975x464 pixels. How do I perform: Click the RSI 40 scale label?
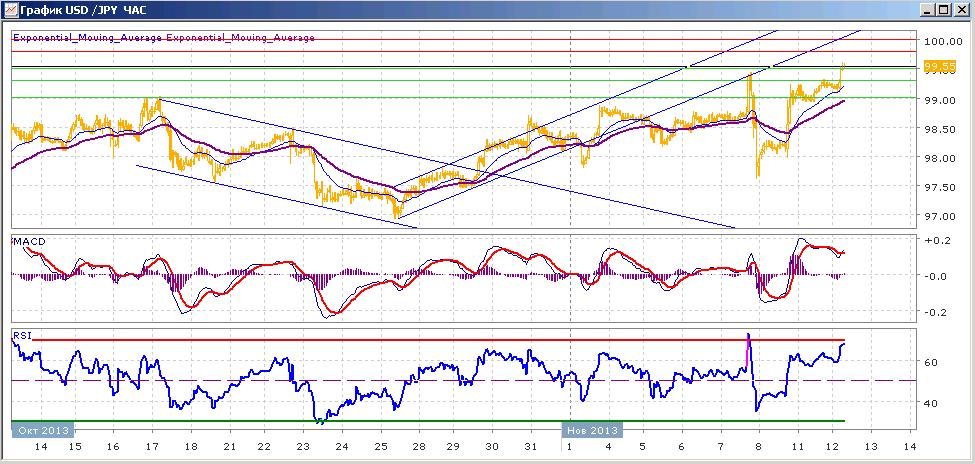[x=930, y=403]
